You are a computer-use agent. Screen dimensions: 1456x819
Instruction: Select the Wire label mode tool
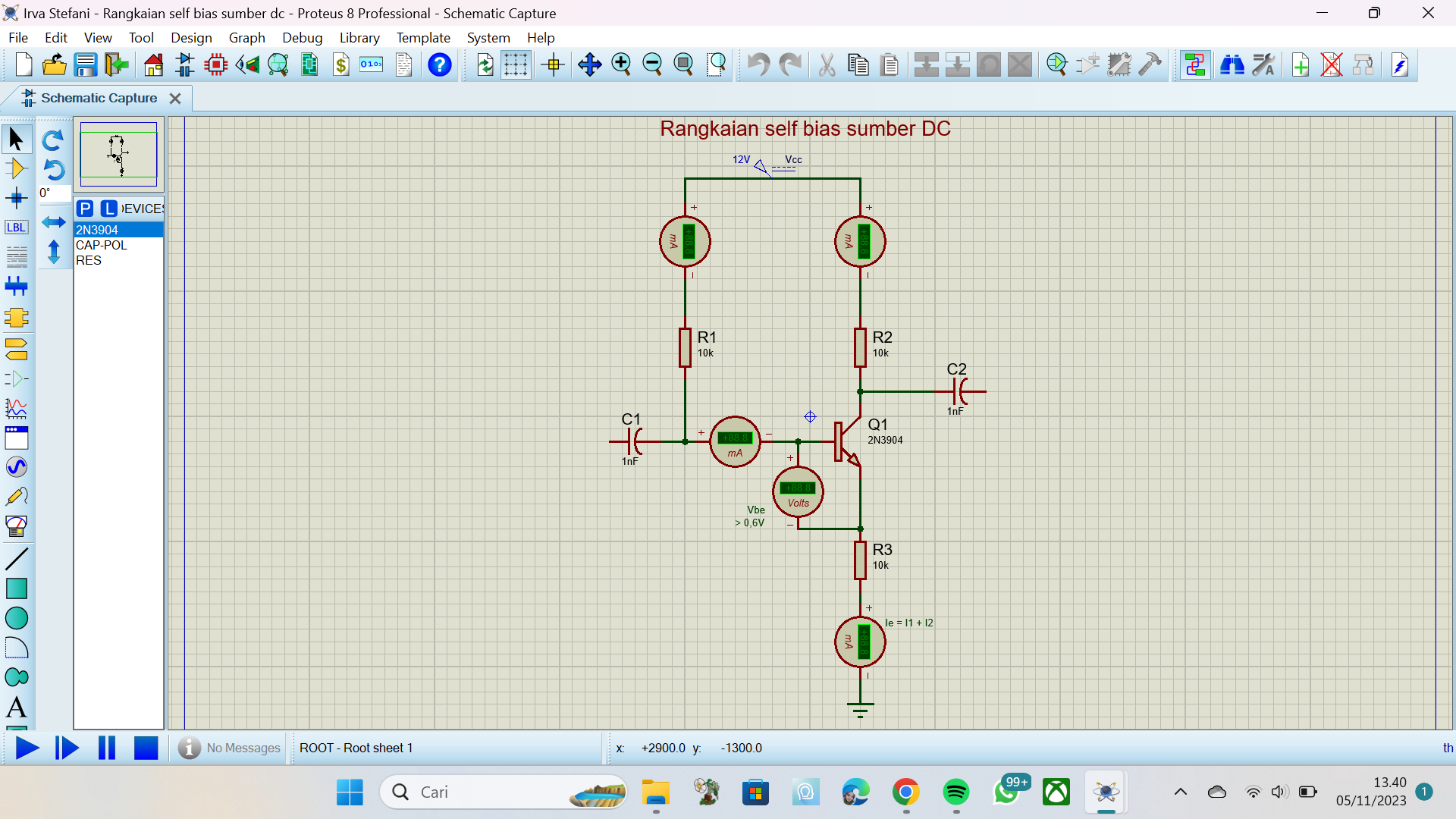tap(16, 227)
